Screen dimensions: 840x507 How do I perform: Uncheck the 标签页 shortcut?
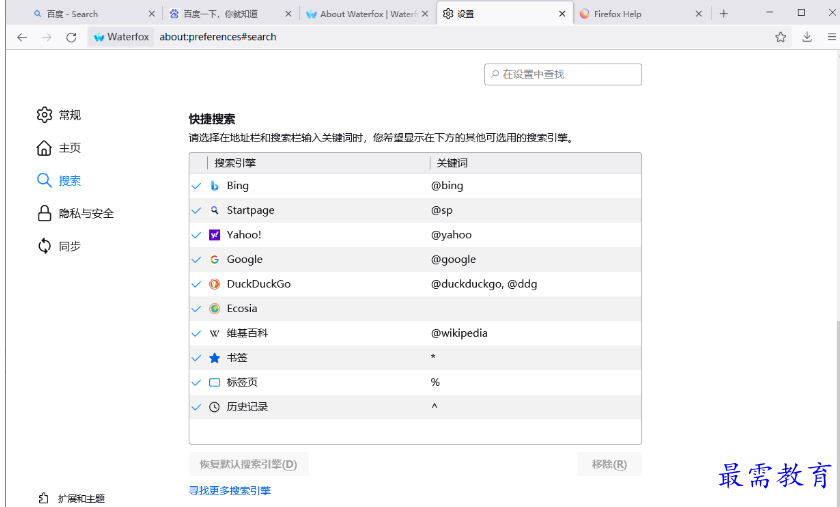196,382
